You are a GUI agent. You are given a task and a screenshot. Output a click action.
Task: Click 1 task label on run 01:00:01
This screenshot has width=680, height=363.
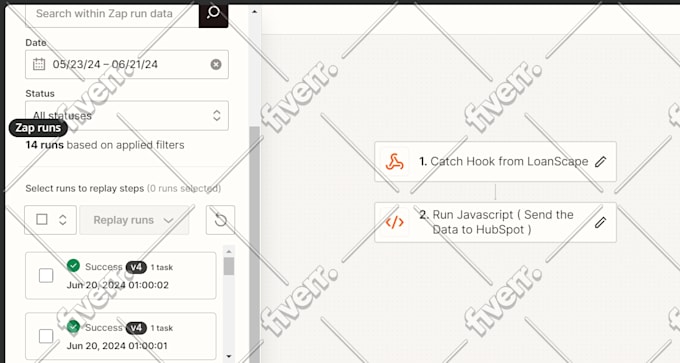pos(162,328)
